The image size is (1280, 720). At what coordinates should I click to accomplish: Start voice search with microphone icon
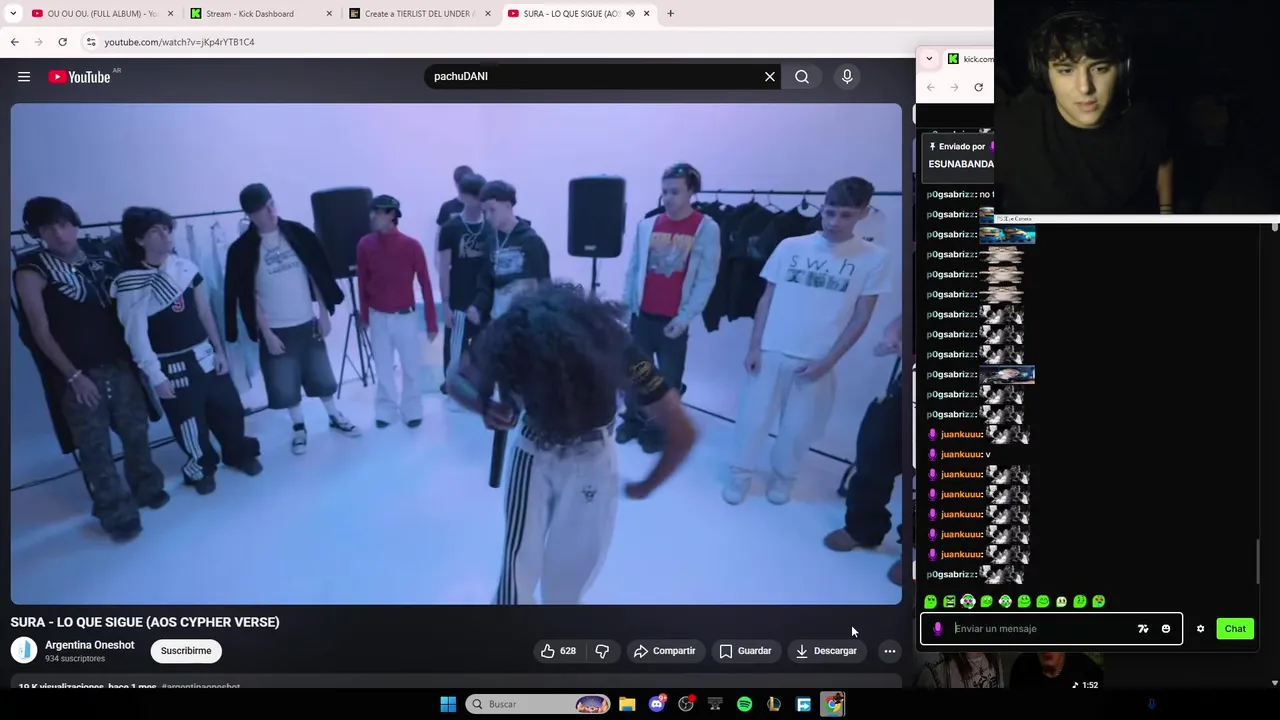coord(847,77)
